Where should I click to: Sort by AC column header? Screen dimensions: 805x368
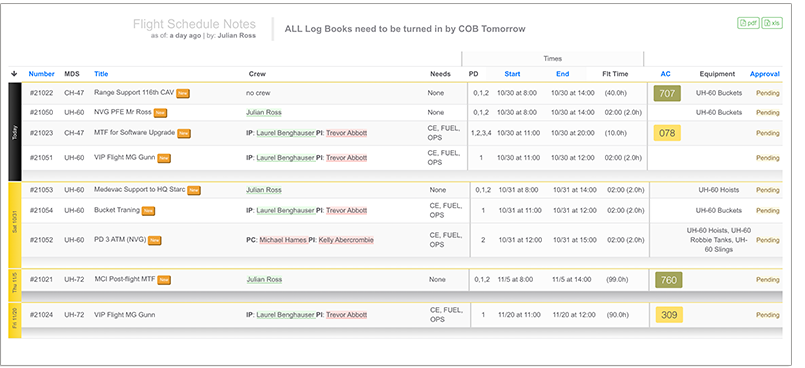click(665, 74)
